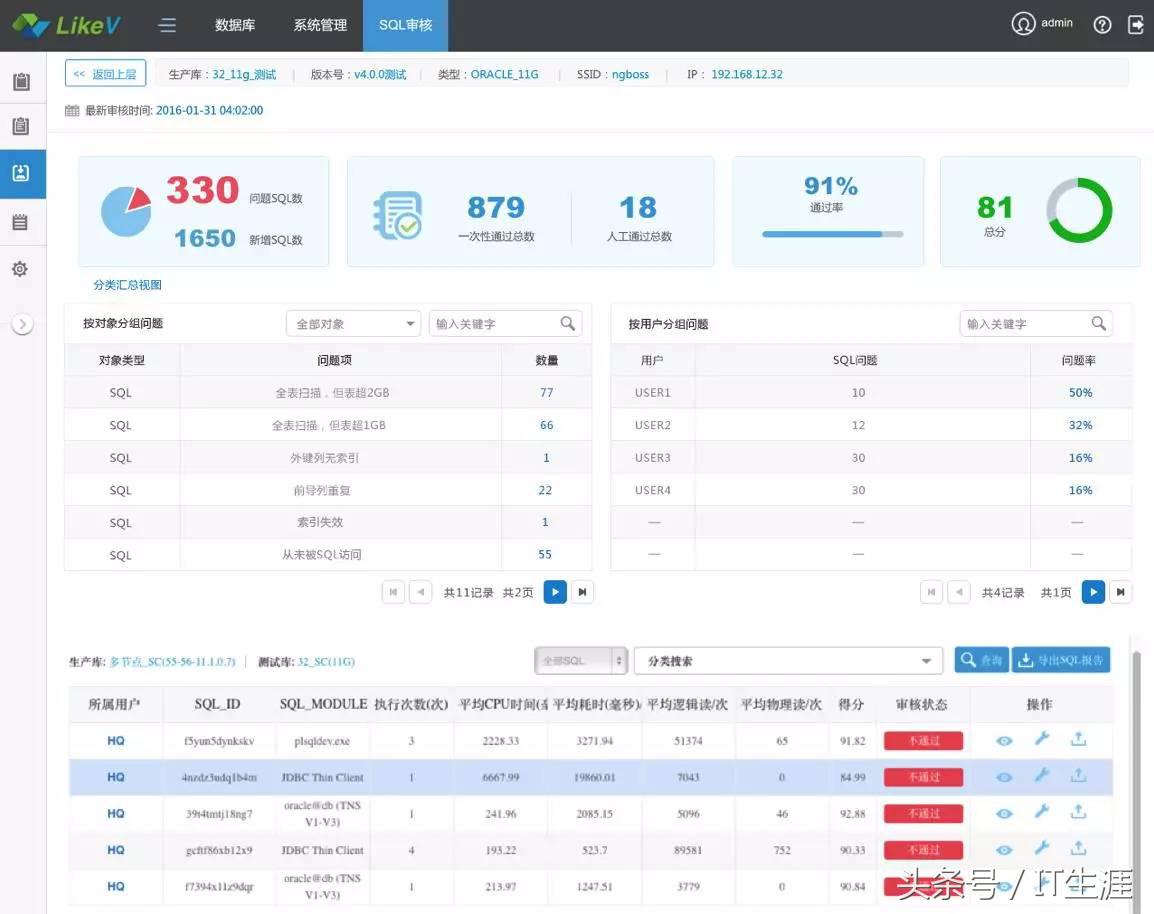
Task: Click the eye icon on row f7394x11z9dqr
Action: coord(1004,887)
